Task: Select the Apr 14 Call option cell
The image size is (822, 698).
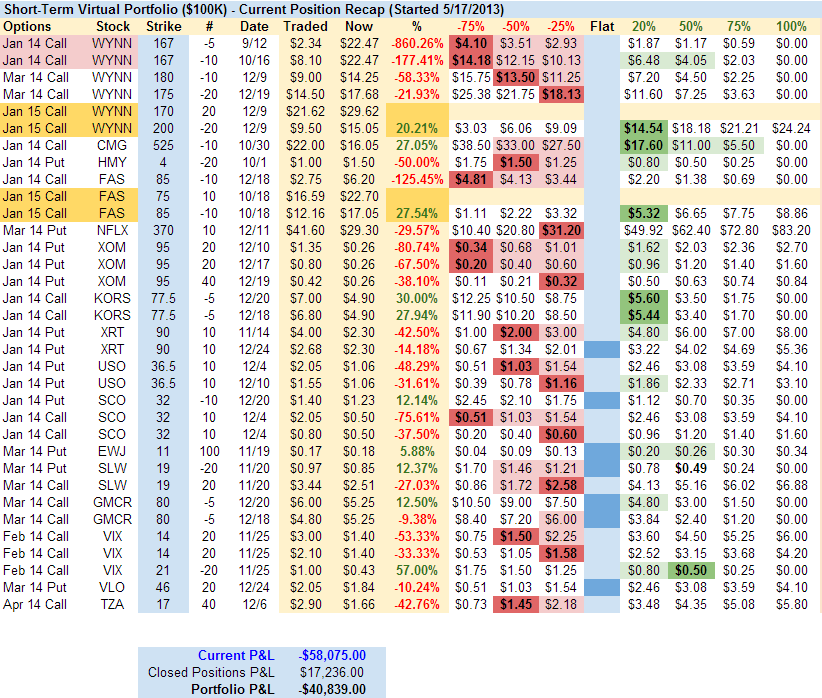Action: tap(34, 605)
